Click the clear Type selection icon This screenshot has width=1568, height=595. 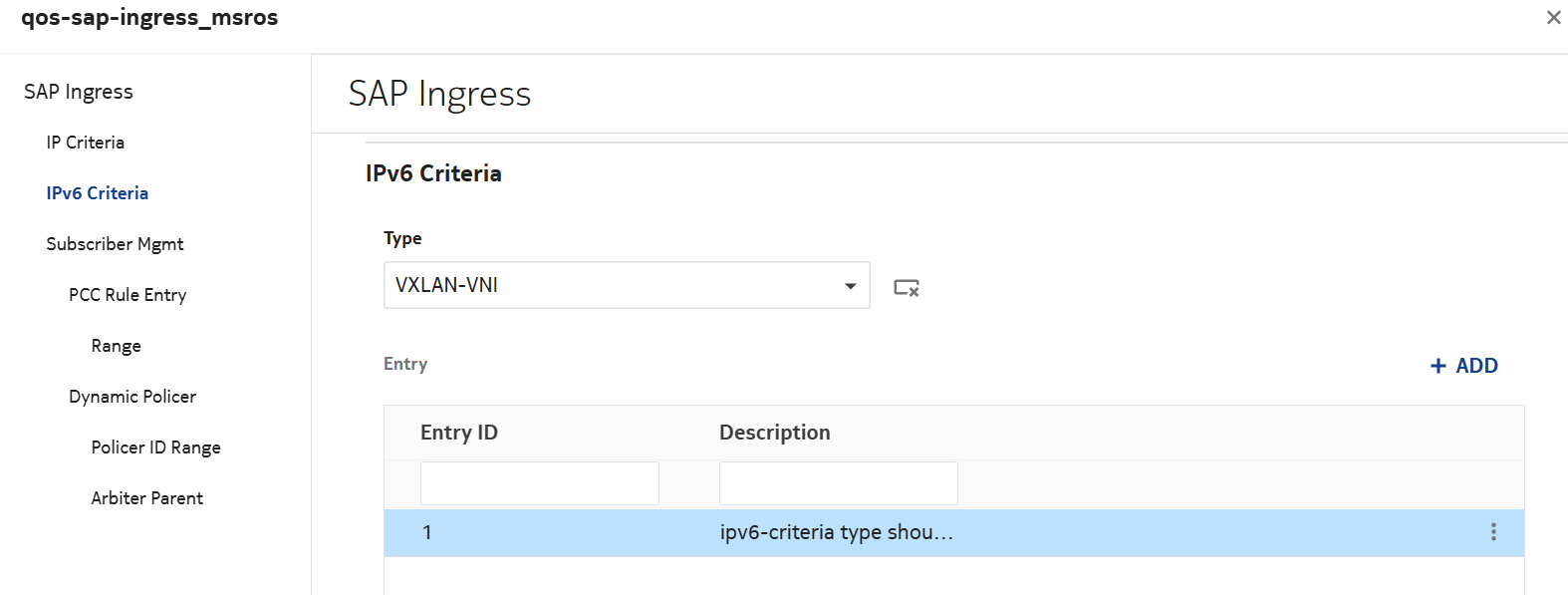pos(906,288)
